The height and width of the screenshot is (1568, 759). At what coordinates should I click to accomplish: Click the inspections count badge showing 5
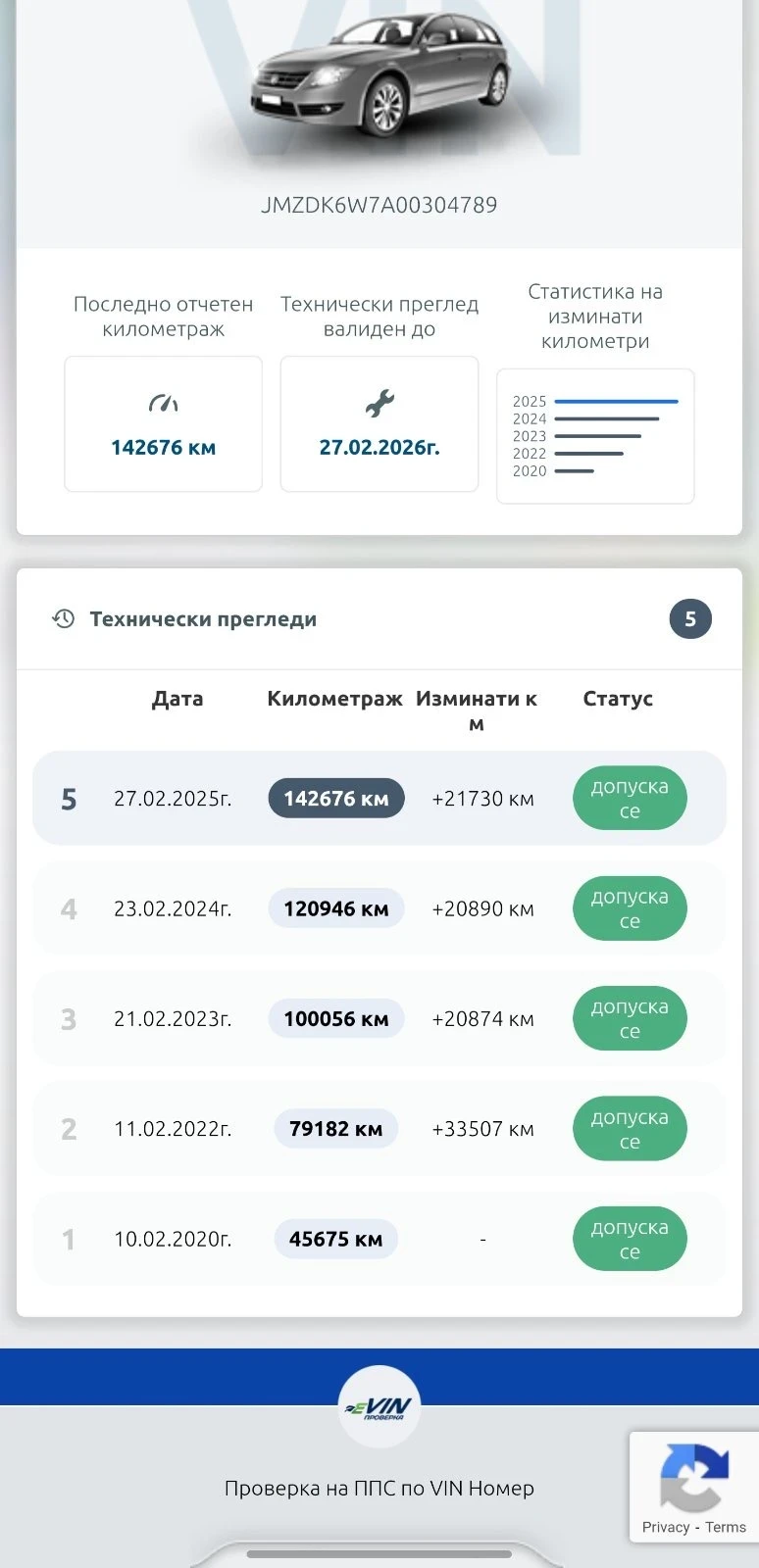click(x=690, y=619)
